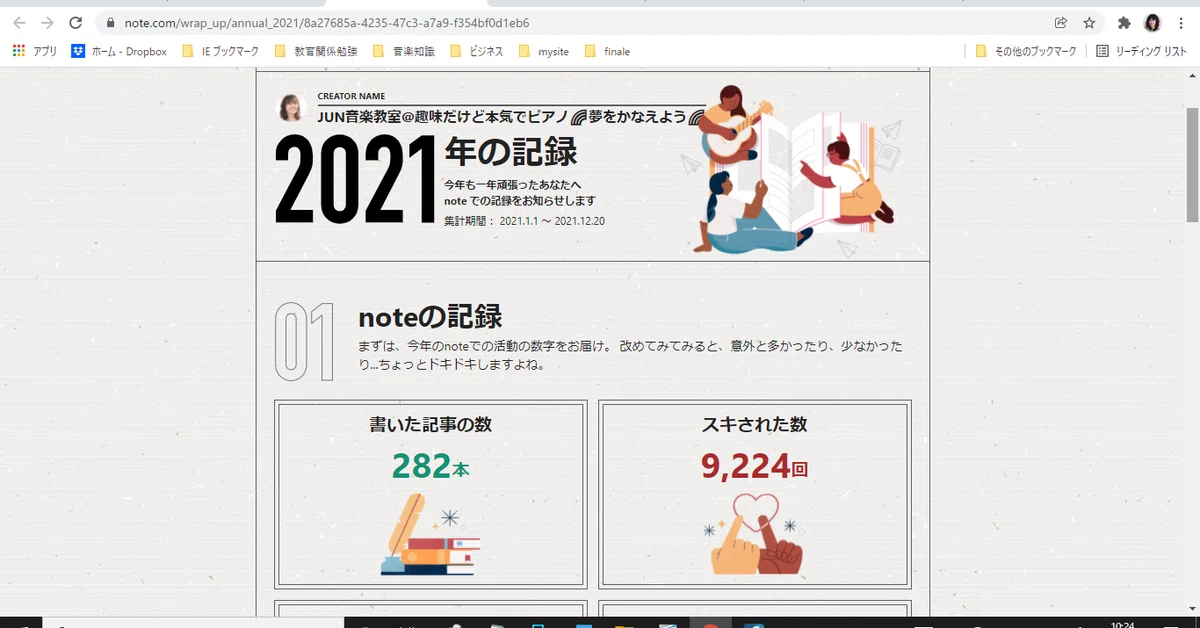Image resolution: width=1200 pixels, height=628 pixels.
Task: Click the text 今年も一年頑張ったあなたへ
Action: (x=512, y=184)
